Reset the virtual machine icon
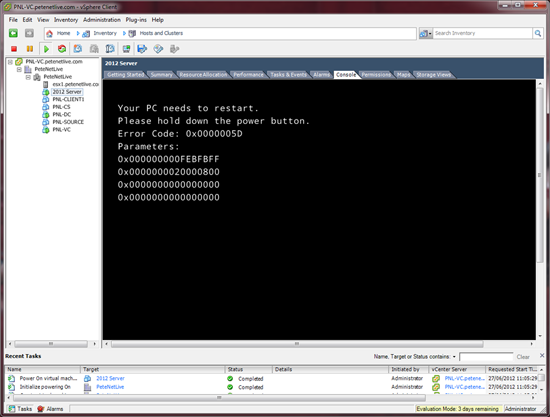Screen dimensions: 550x417 tap(62, 49)
